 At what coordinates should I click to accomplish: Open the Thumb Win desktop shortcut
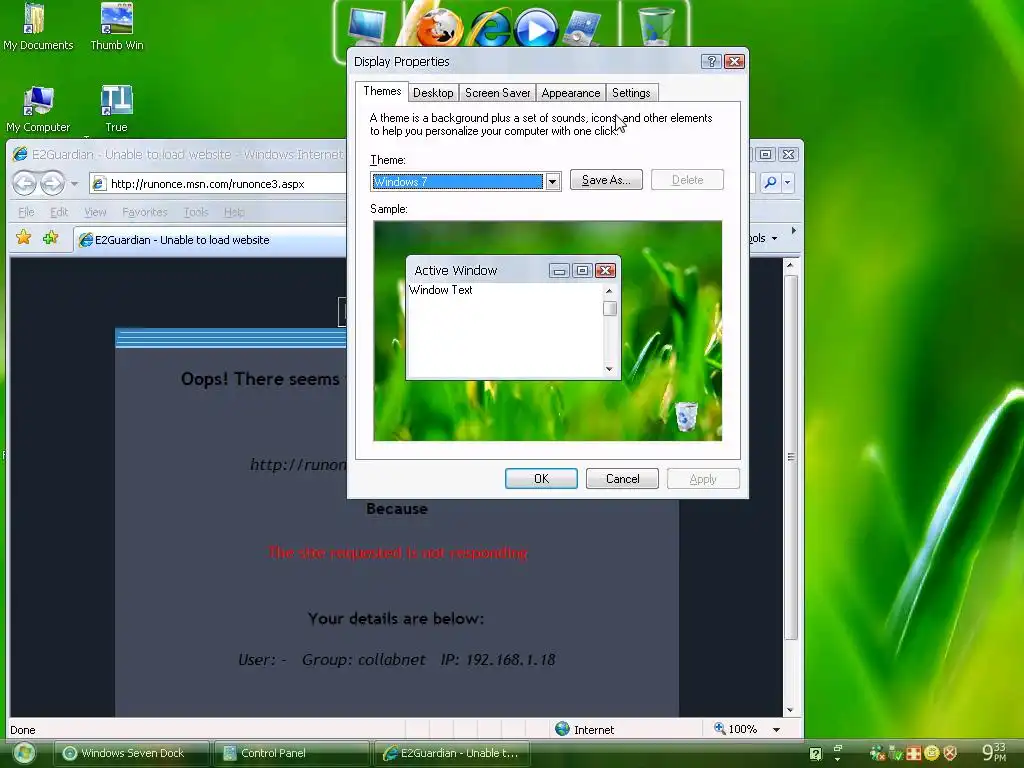coord(116,26)
